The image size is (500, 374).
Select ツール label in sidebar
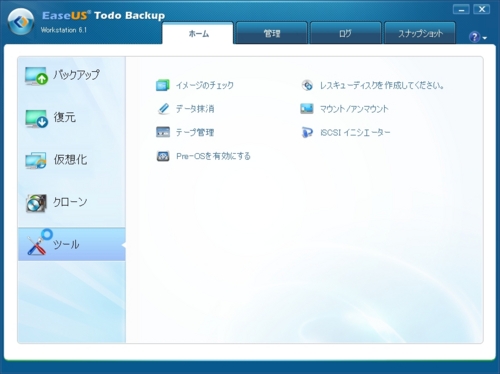(x=66, y=245)
